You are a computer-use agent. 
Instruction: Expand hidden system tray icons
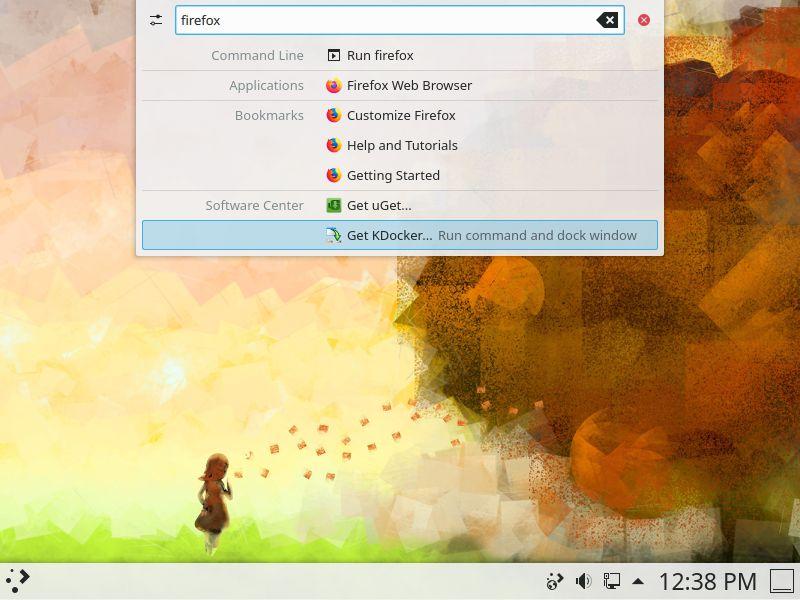pos(638,581)
